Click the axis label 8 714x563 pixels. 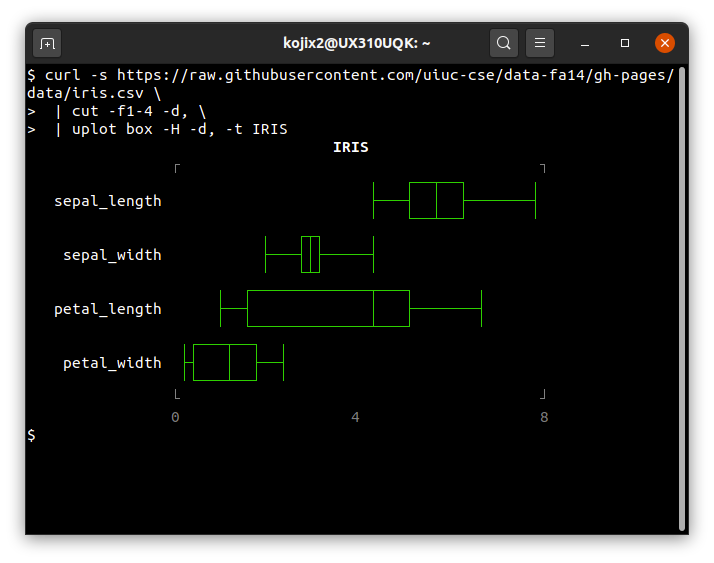point(544,417)
